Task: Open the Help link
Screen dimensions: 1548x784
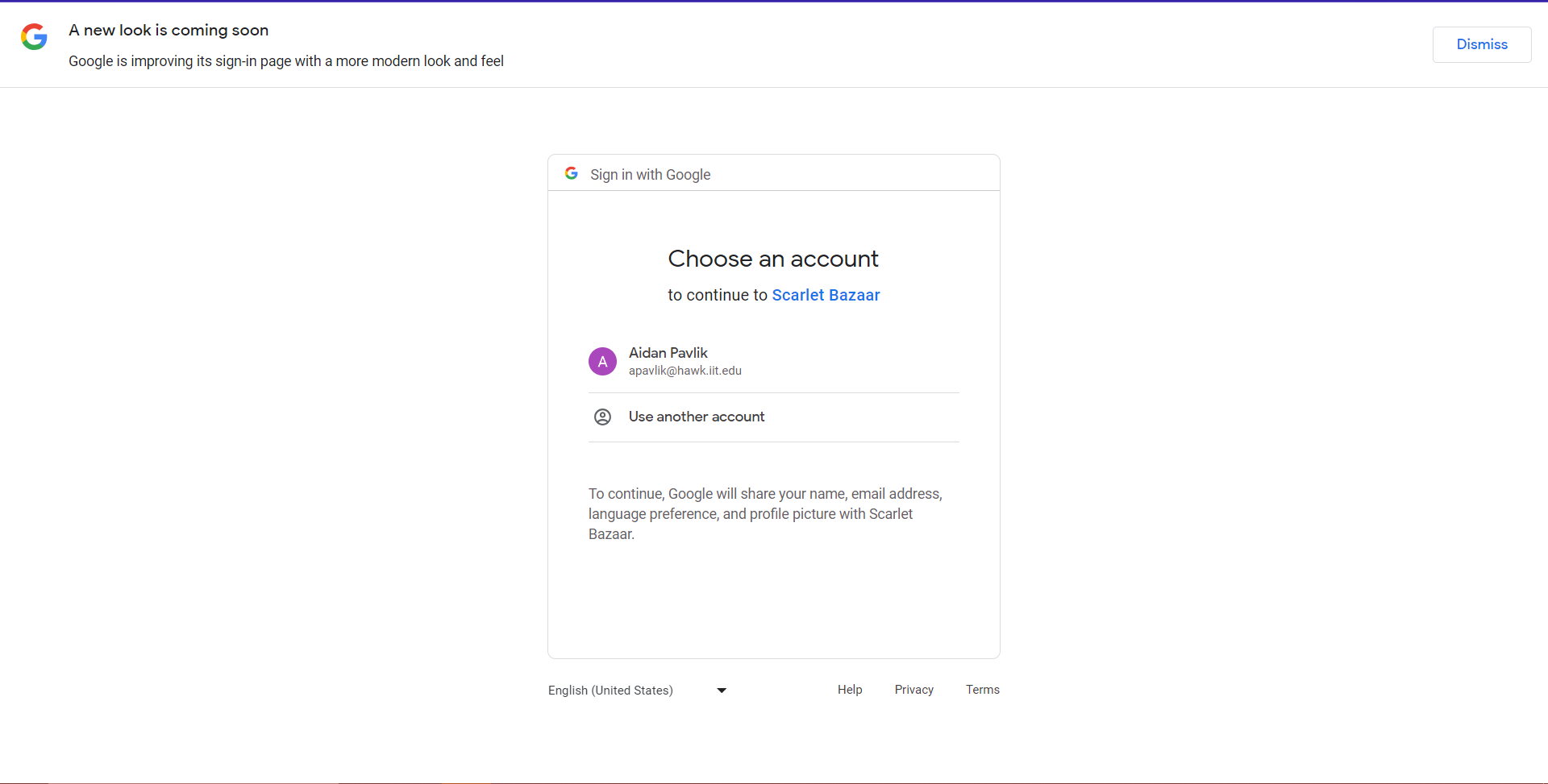Action: click(x=850, y=690)
